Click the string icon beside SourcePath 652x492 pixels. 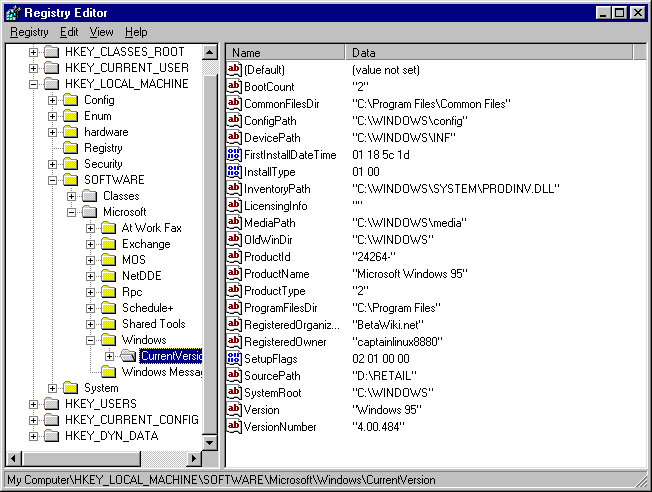pyautogui.click(x=234, y=376)
